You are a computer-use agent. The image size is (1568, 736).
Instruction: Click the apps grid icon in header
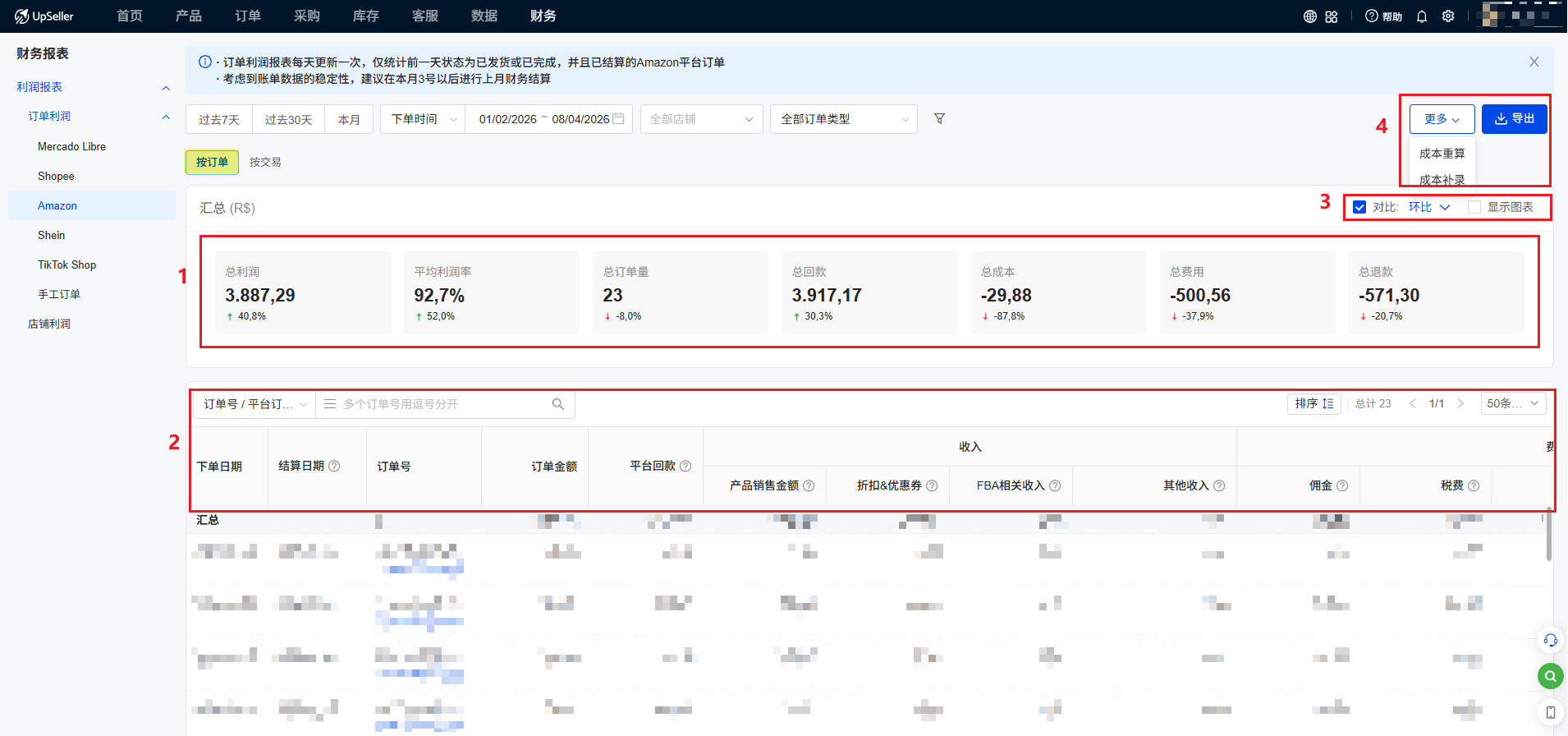point(1332,16)
